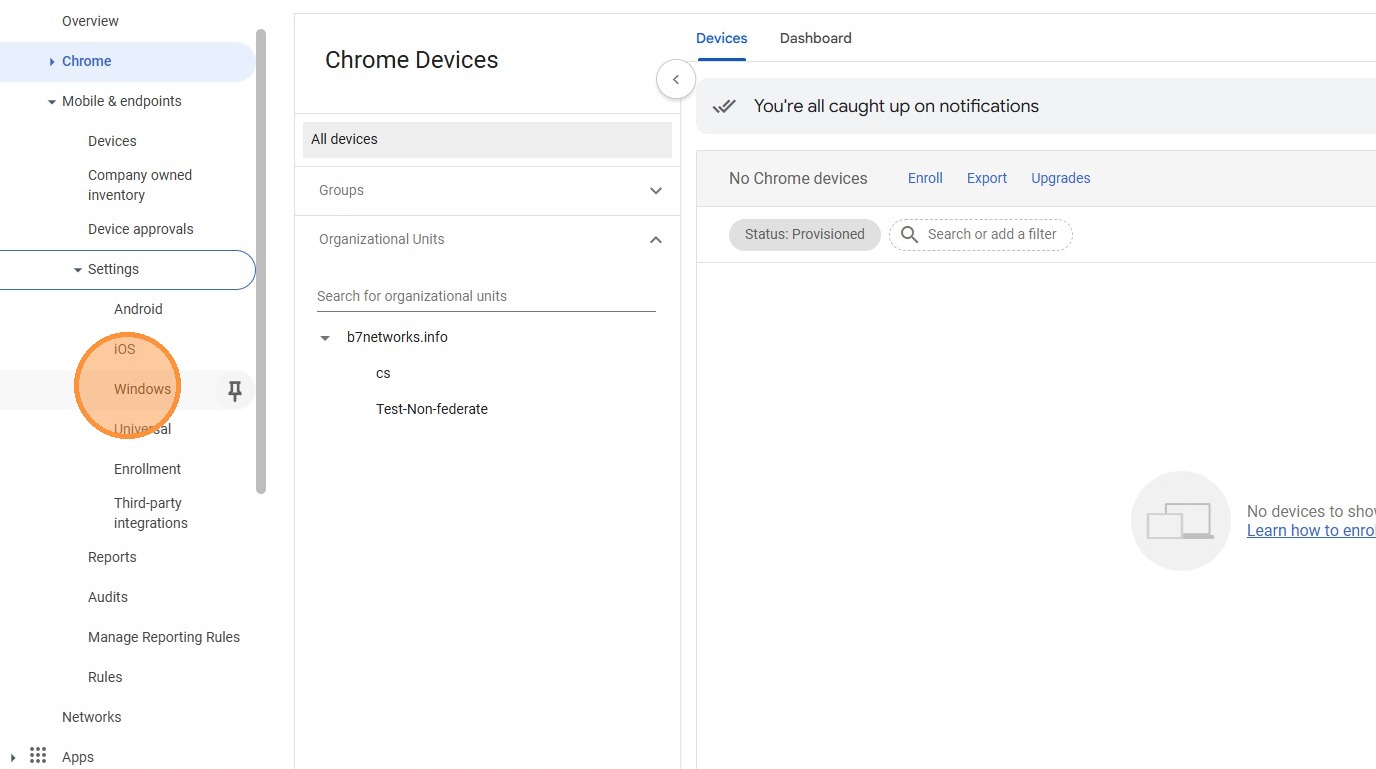Image resolution: width=1376 pixels, height=769 pixels.
Task: Open Reports in the sidebar
Action: coord(112,557)
